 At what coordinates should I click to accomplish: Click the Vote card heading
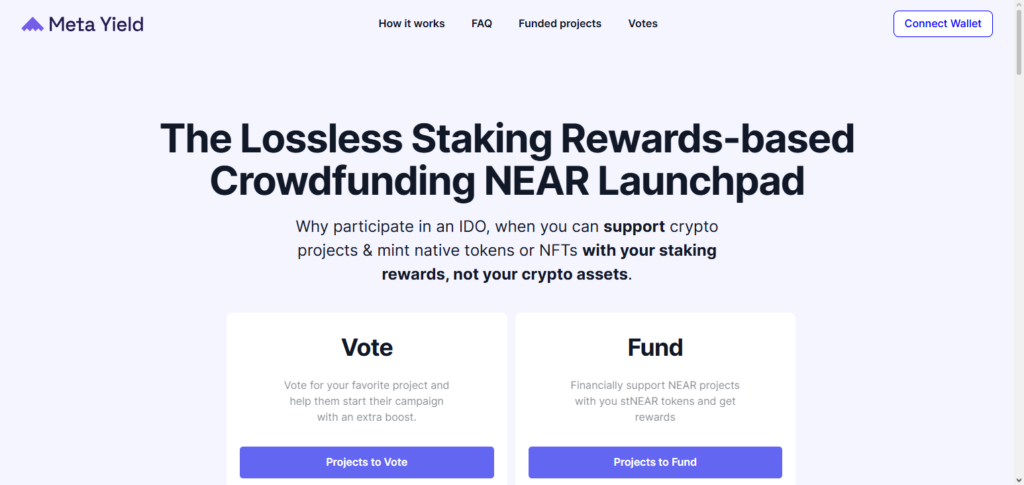coord(367,347)
